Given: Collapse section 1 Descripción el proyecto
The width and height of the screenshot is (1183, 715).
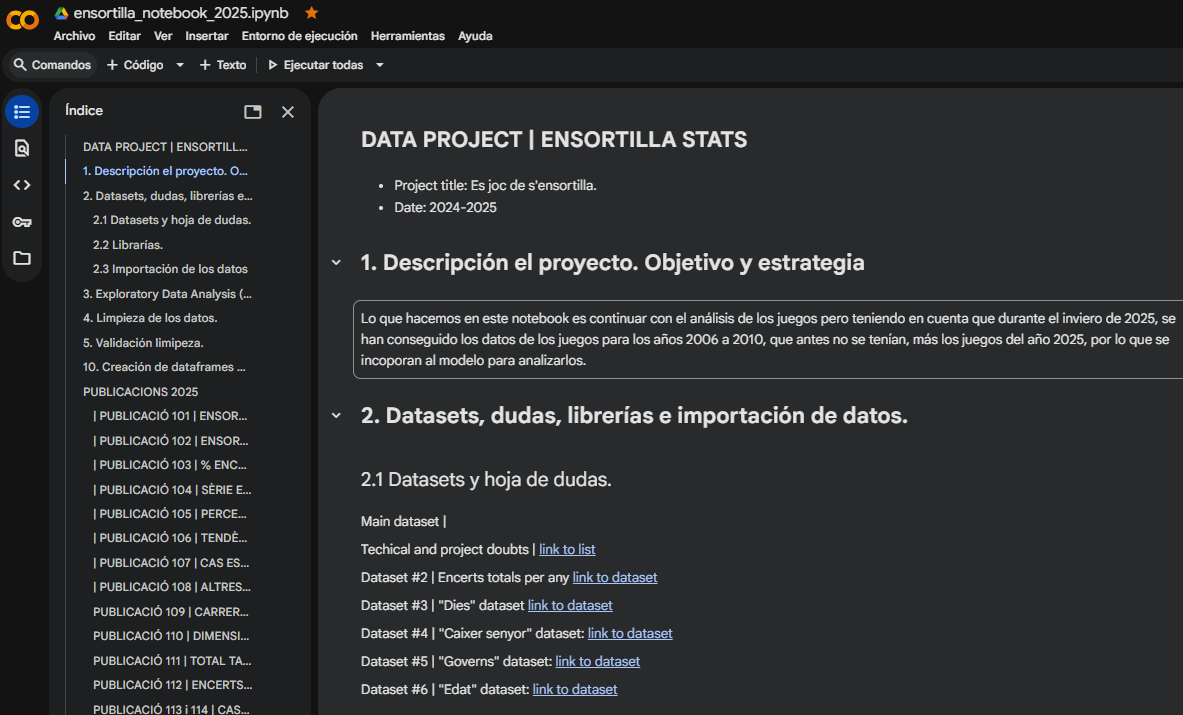Looking at the screenshot, I should click(x=336, y=263).
